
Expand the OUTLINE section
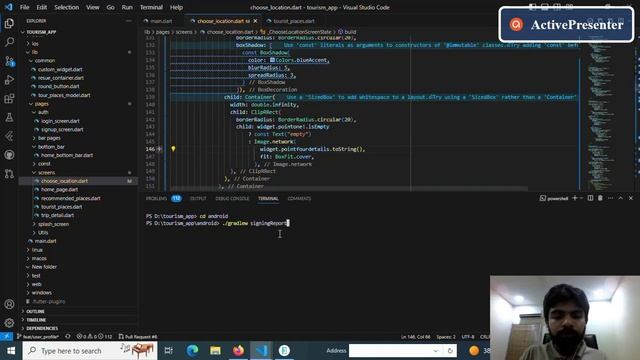pos(36,311)
